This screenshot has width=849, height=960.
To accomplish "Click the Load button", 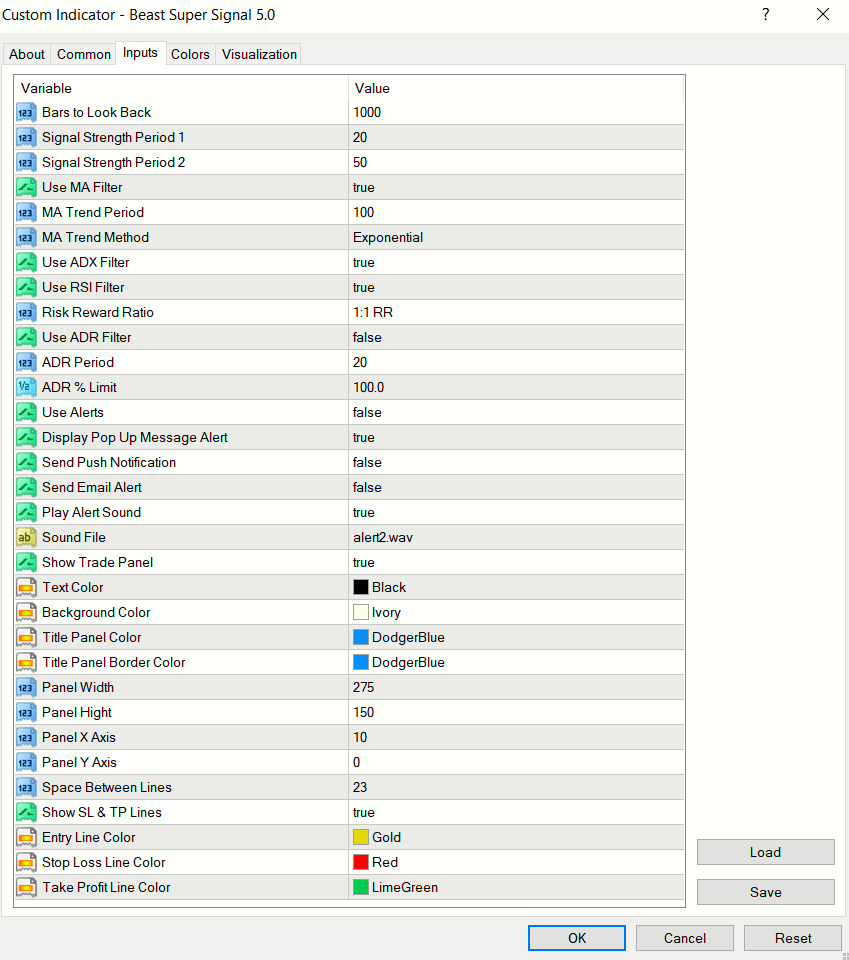I will [x=765, y=852].
